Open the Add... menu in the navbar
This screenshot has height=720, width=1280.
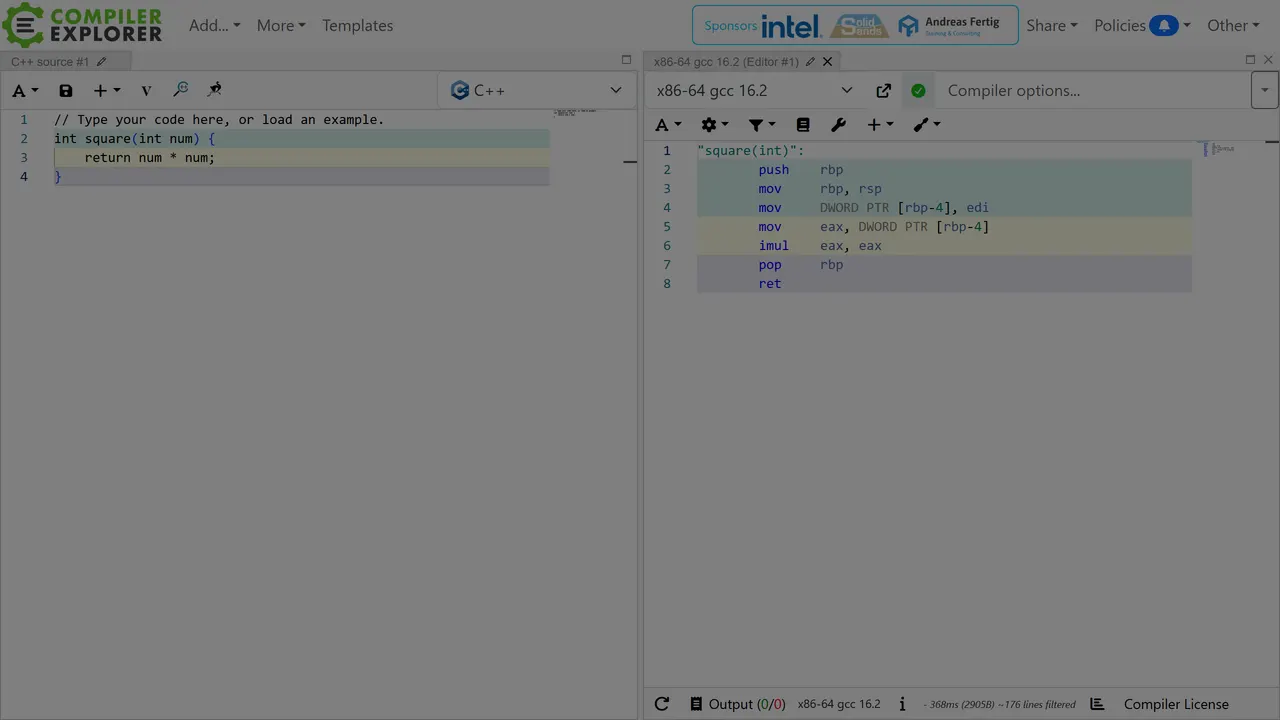[215, 25]
